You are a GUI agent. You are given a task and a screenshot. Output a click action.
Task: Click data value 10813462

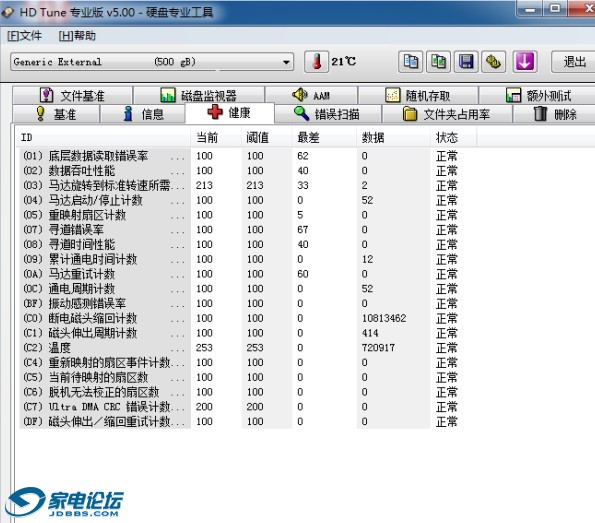pos(384,318)
